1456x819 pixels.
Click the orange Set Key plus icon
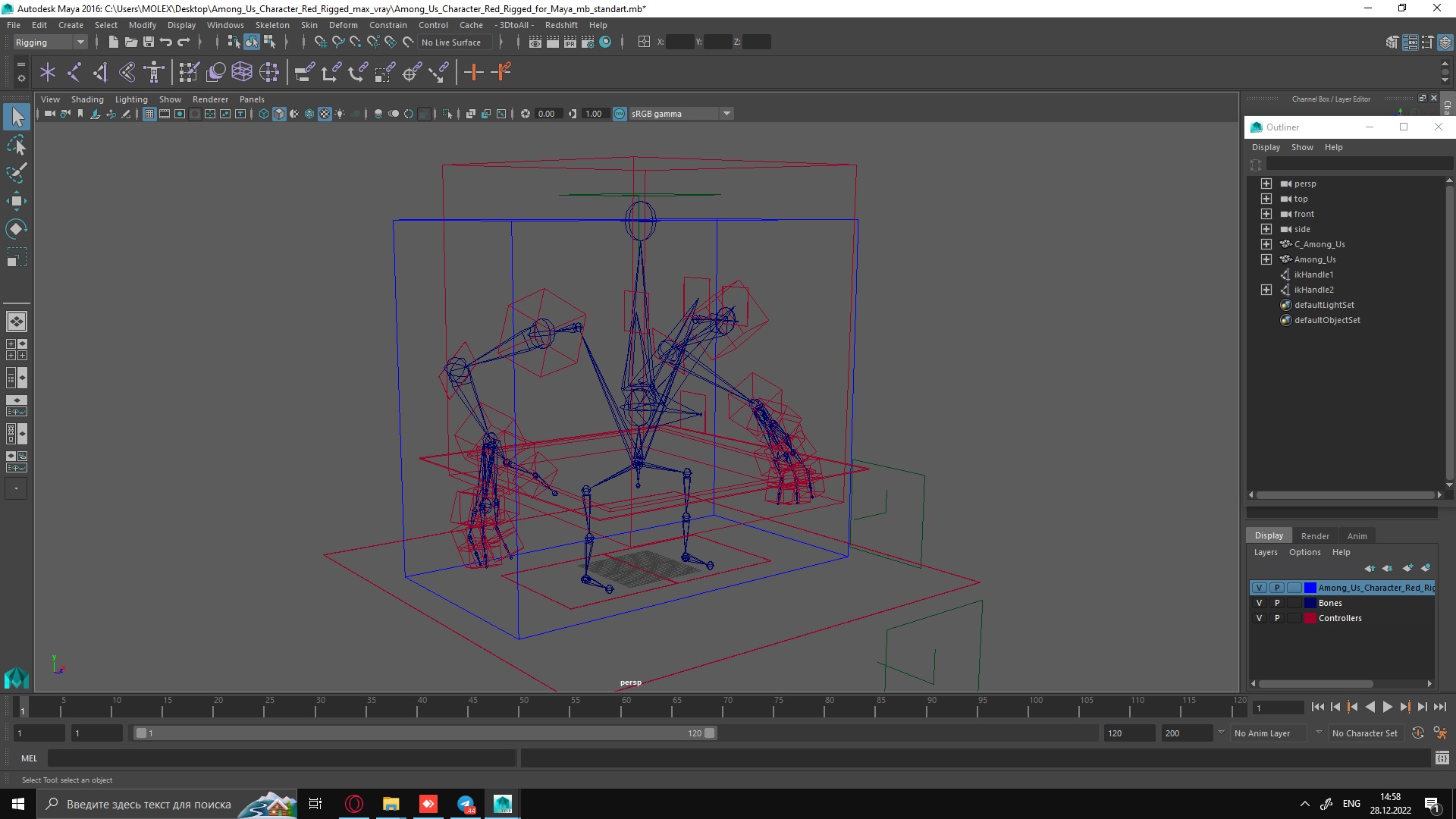click(474, 72)
